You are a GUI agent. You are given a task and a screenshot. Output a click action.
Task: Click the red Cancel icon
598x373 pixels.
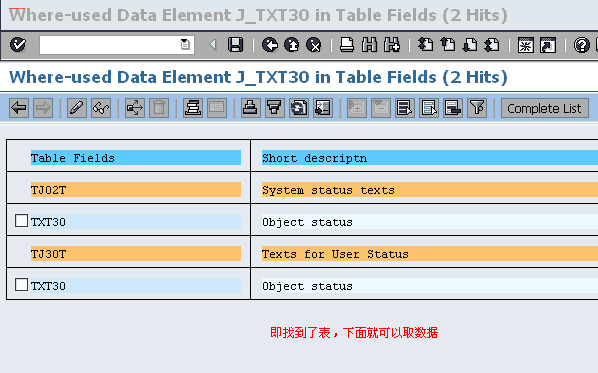tap(314, 45)
